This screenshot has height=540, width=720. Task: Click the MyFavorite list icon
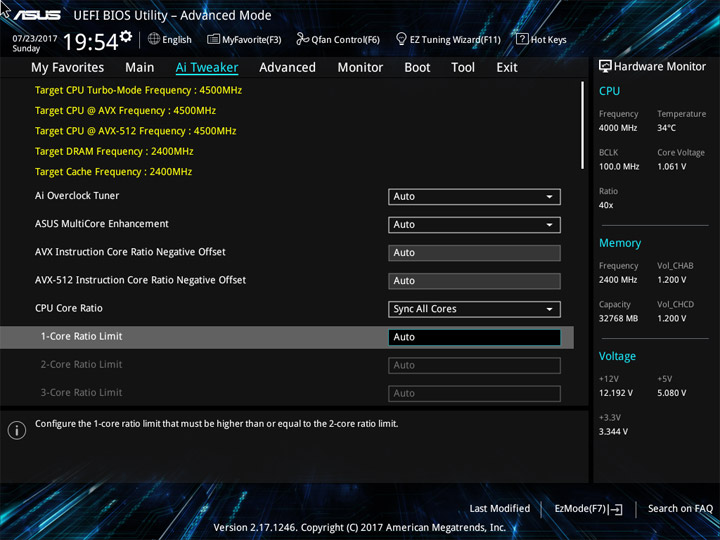[x=213, y=39]
